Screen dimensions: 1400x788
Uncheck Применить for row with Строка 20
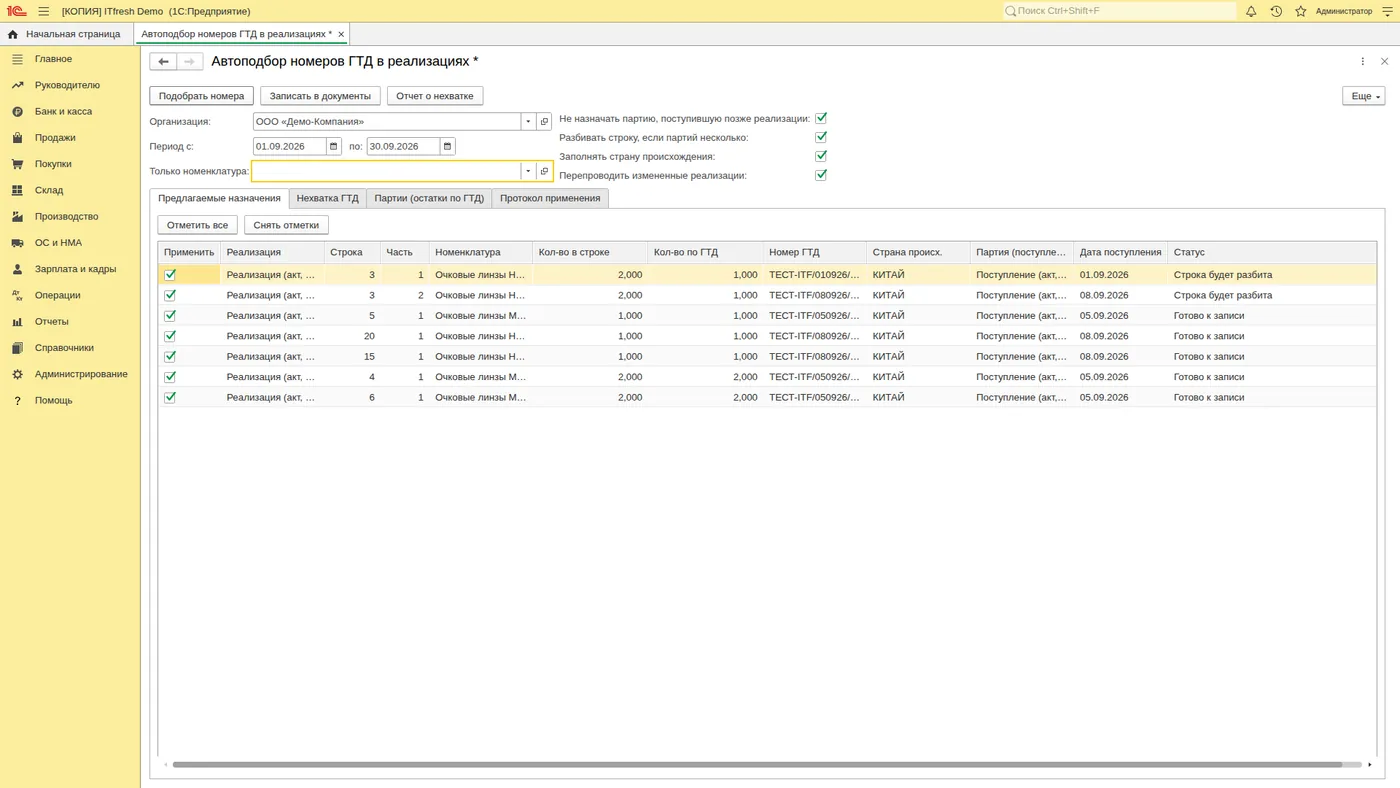(x=170, y=336)
